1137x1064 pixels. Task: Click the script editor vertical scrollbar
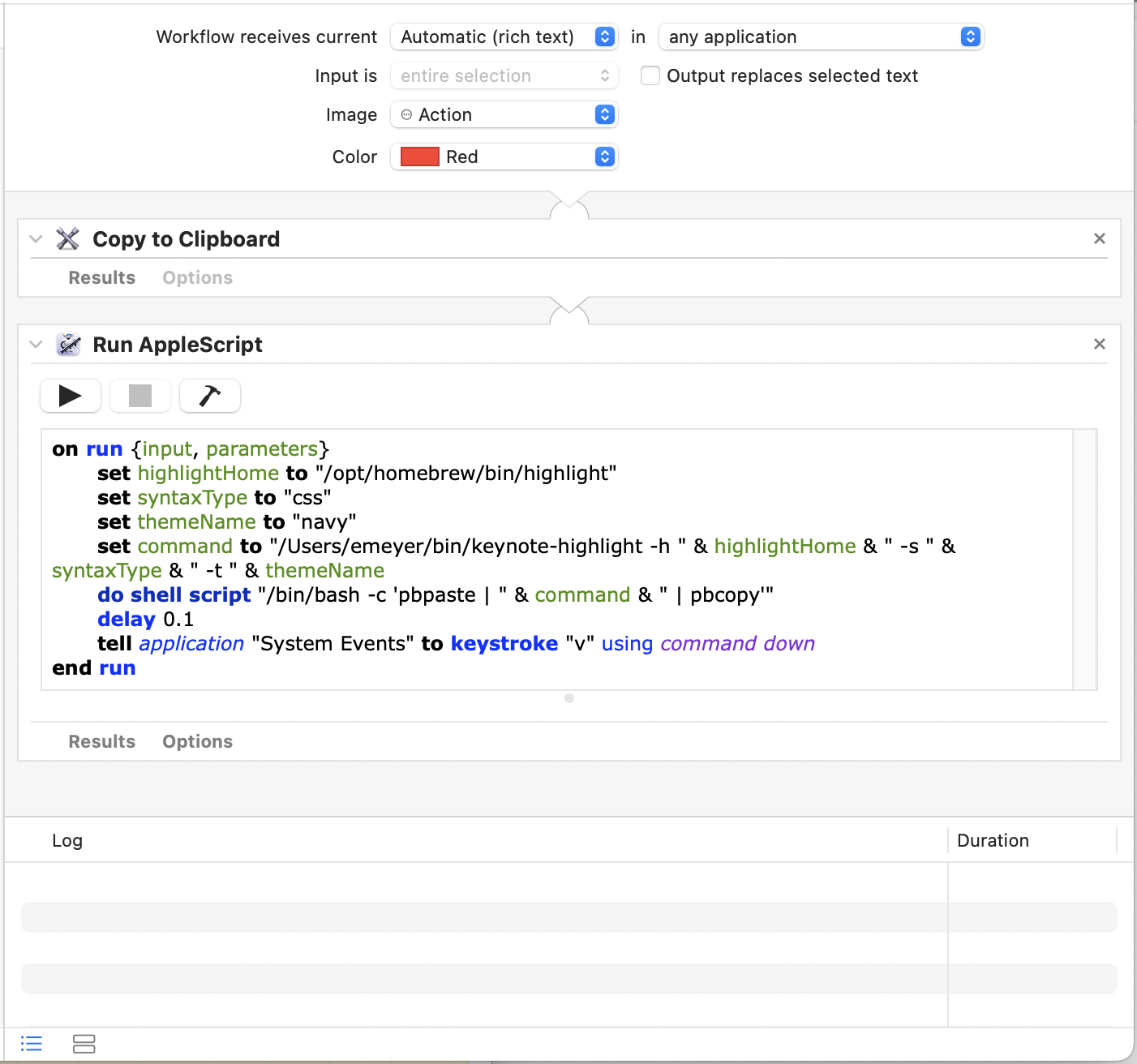1084,560
